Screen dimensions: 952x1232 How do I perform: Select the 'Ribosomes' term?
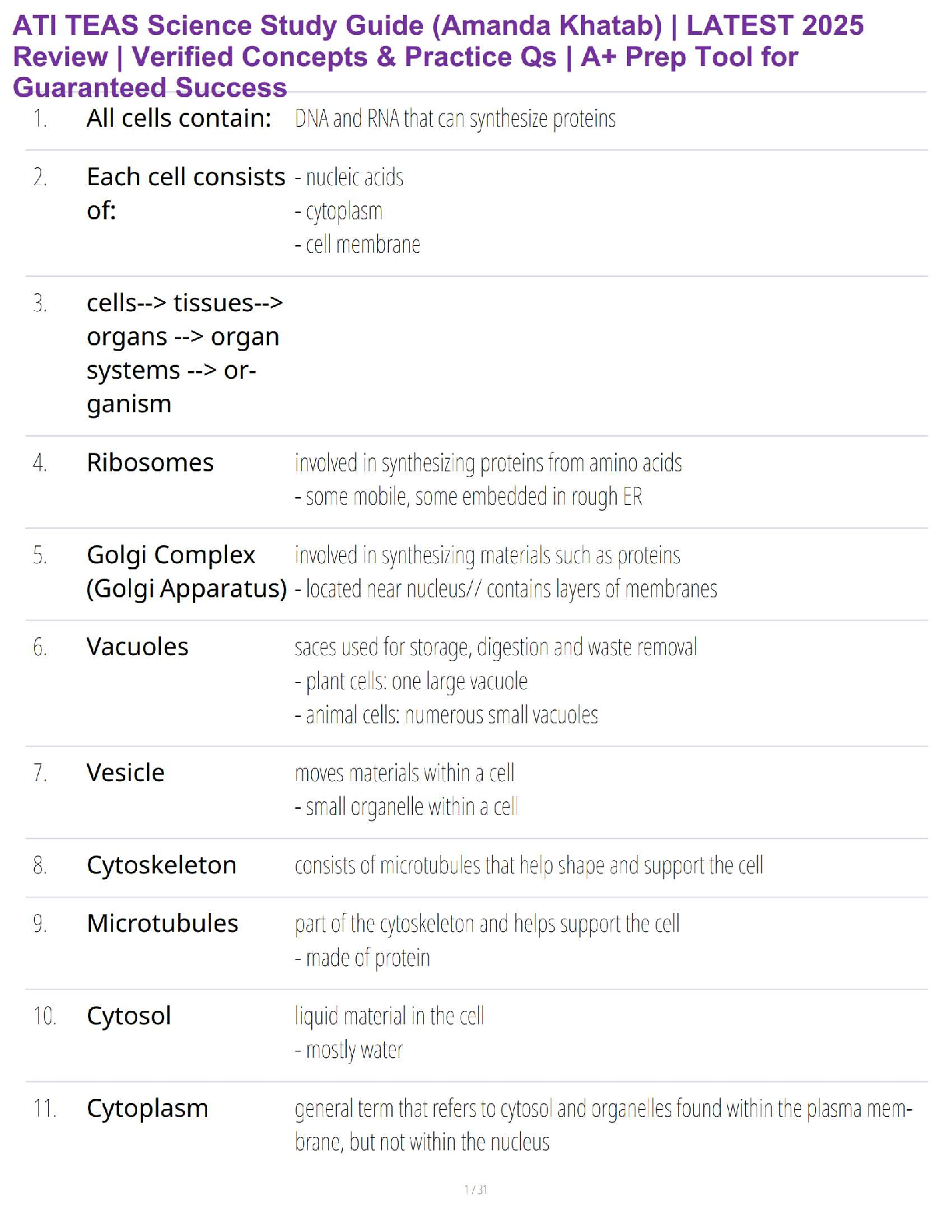(x=150, y=463)
